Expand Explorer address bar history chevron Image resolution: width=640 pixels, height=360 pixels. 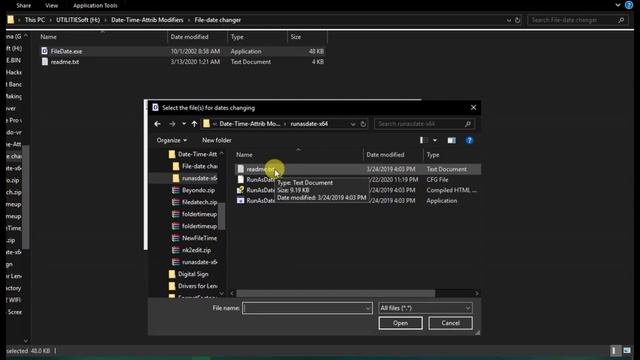(509, 20)
